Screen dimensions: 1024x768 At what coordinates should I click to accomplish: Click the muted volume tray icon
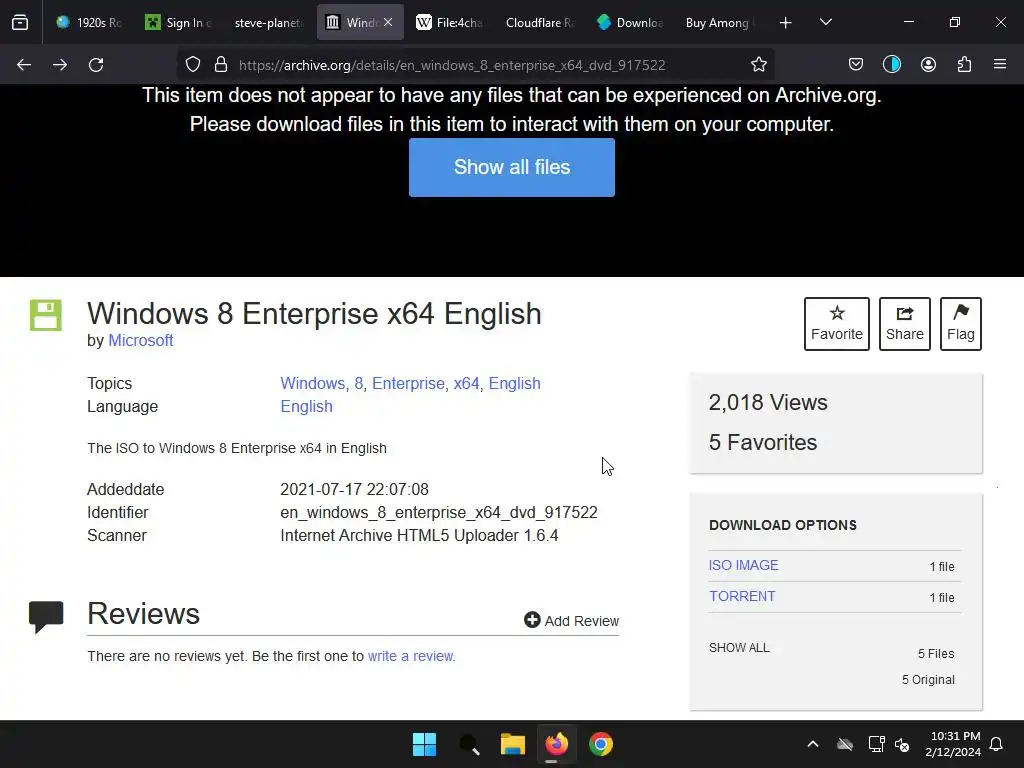902,744
